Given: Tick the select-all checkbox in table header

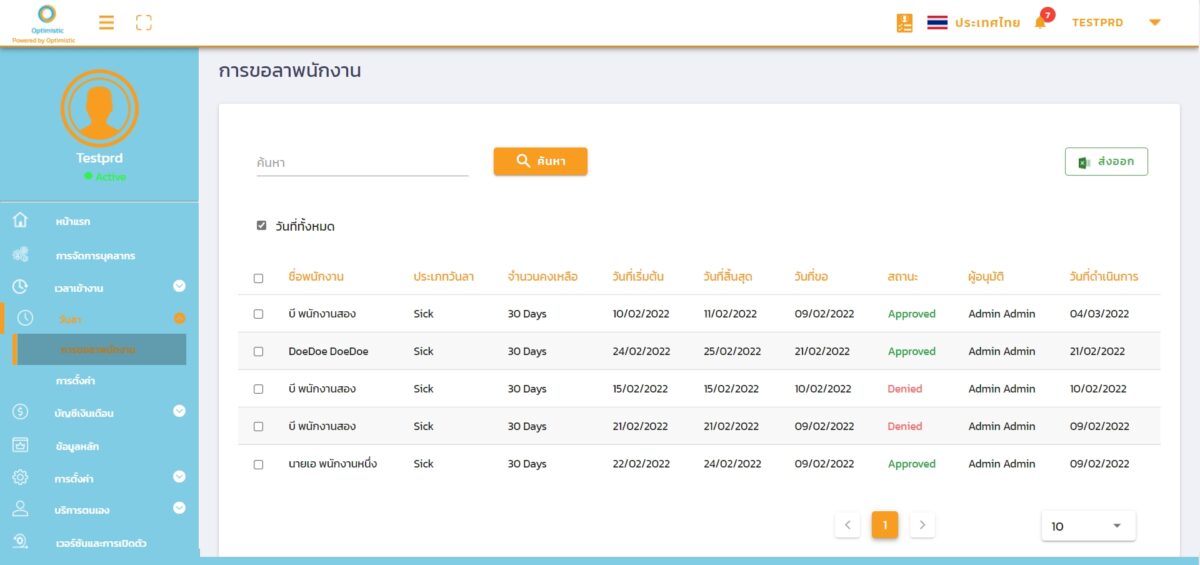Looking at the screenshot, I should pyautogui.click(x=258, y=278).
